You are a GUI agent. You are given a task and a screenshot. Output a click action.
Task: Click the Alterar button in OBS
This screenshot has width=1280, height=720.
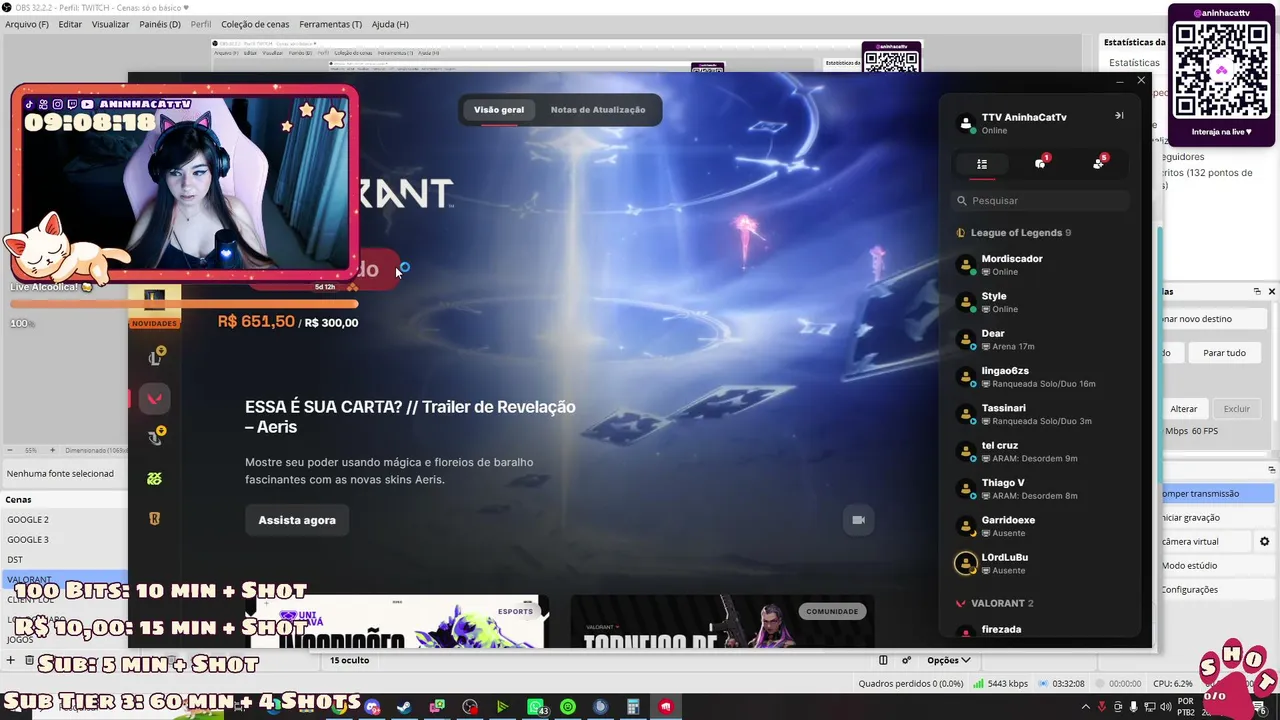point(1184,409)
